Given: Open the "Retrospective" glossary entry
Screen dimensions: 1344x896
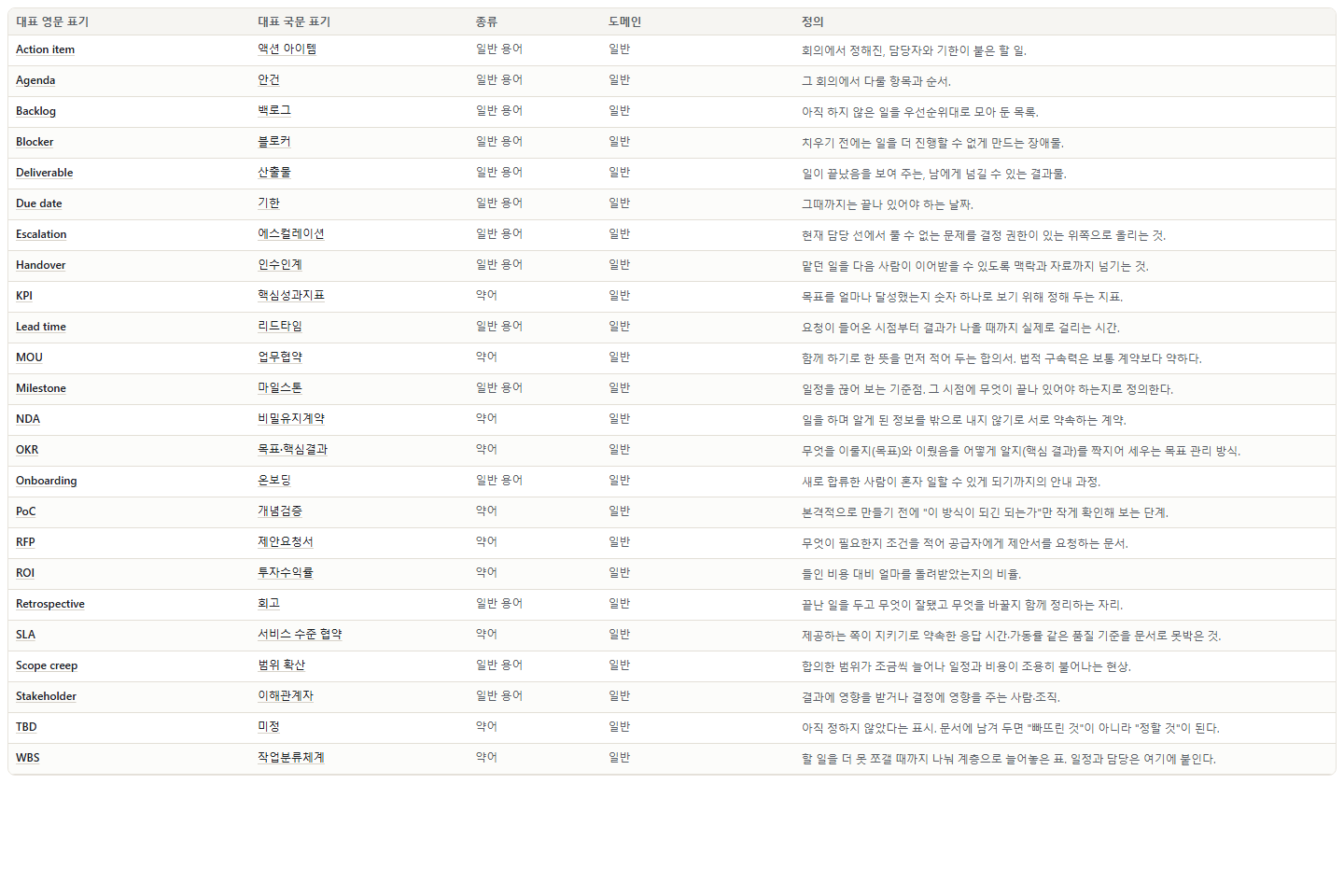Looking at the screenshot, I should point(50,604).
